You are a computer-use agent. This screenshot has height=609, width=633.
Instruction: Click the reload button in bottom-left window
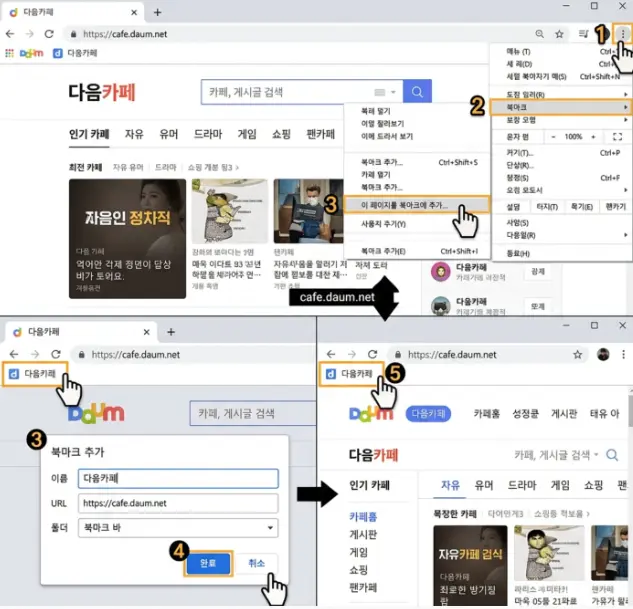coord(56,354)
